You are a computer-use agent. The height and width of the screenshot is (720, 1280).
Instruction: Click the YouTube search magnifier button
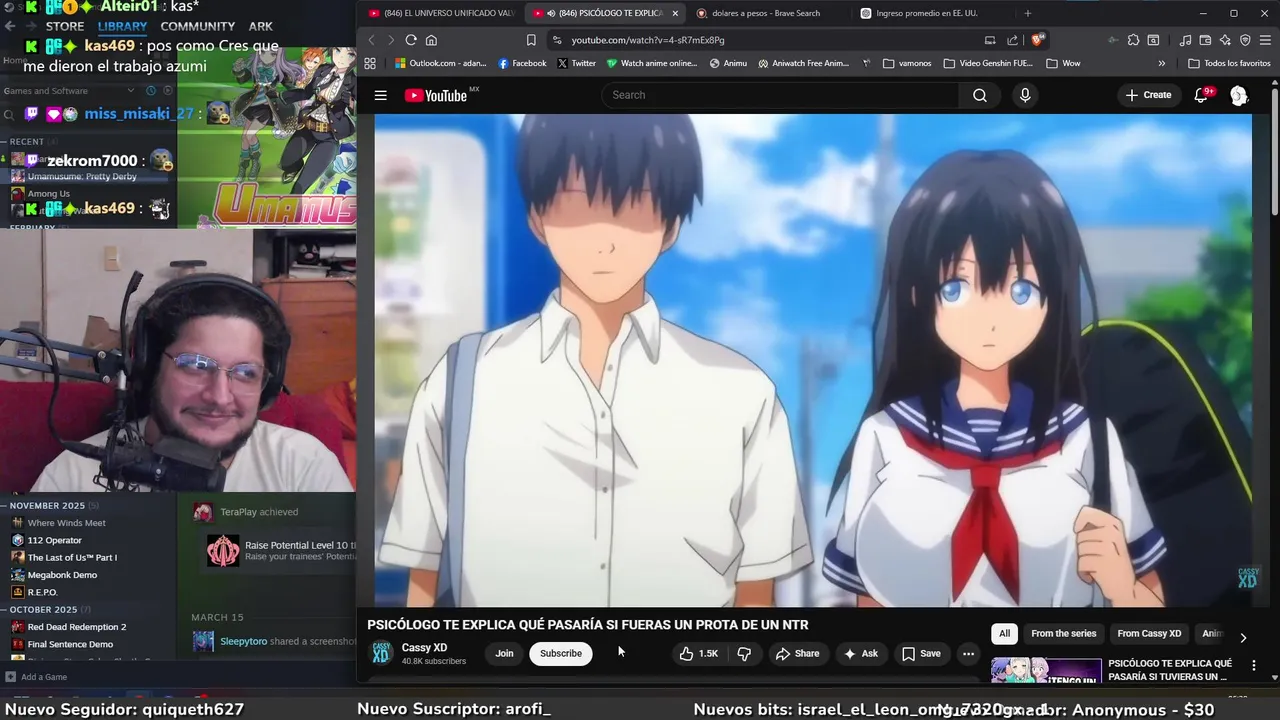[980, 95]
